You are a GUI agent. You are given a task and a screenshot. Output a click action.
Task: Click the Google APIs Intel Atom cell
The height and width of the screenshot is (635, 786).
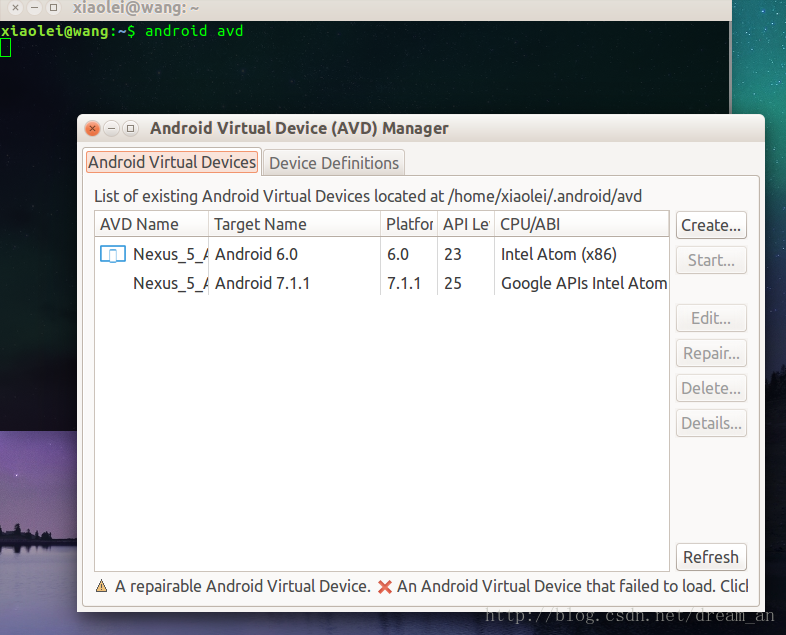point(584,284)
